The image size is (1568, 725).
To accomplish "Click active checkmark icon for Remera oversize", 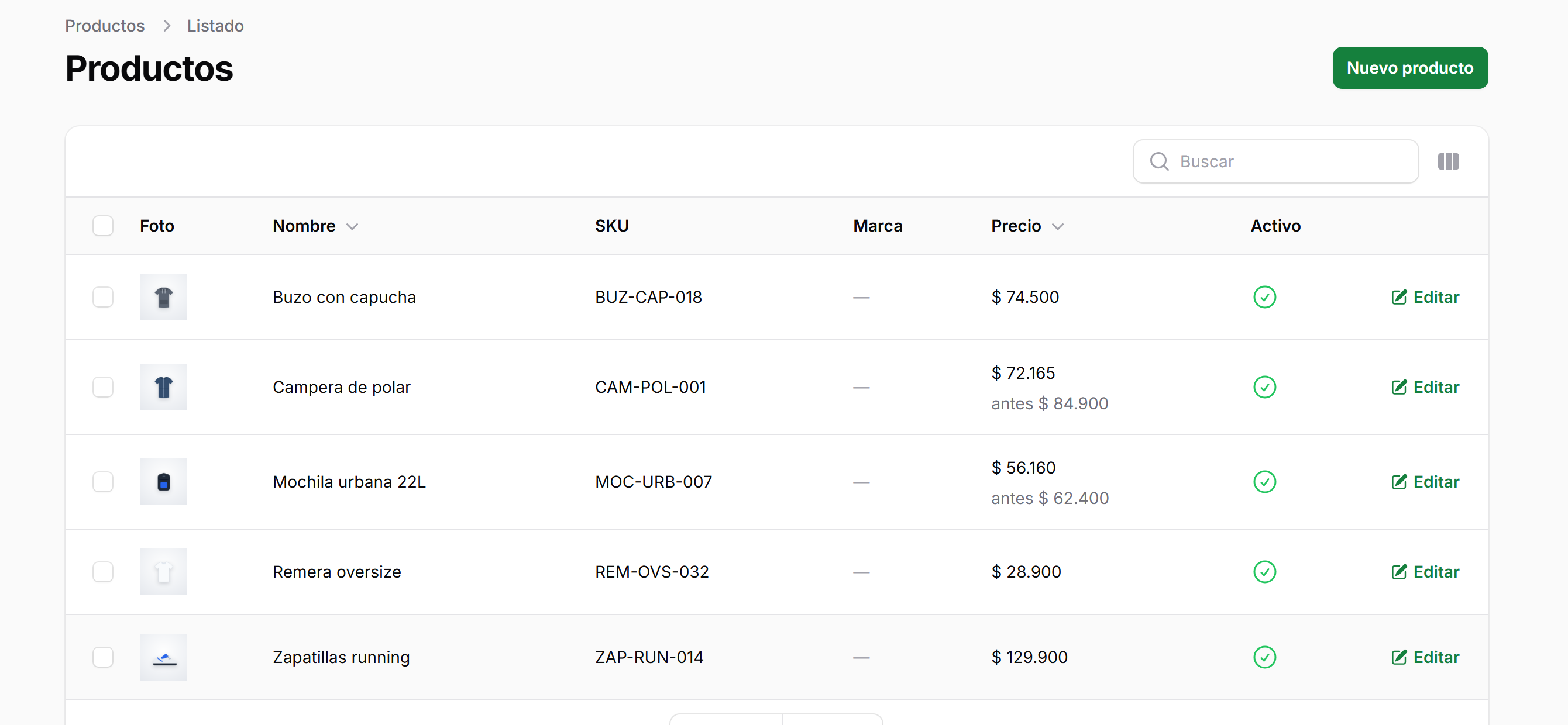I will coord(1264,572).
